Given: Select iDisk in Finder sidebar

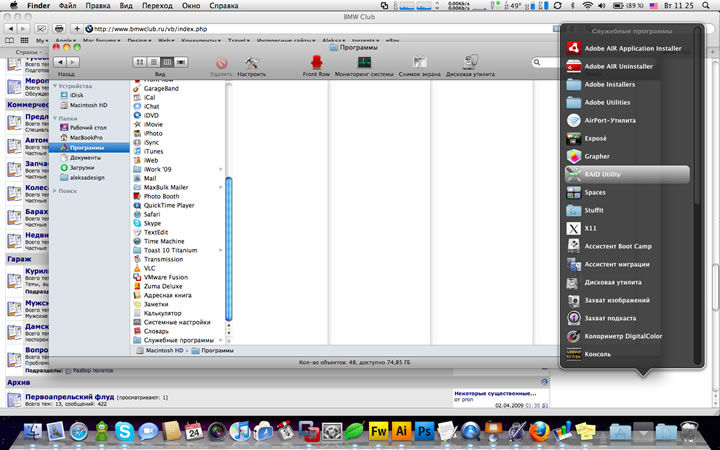Looking at the screenshot, I should click(72, 95).
